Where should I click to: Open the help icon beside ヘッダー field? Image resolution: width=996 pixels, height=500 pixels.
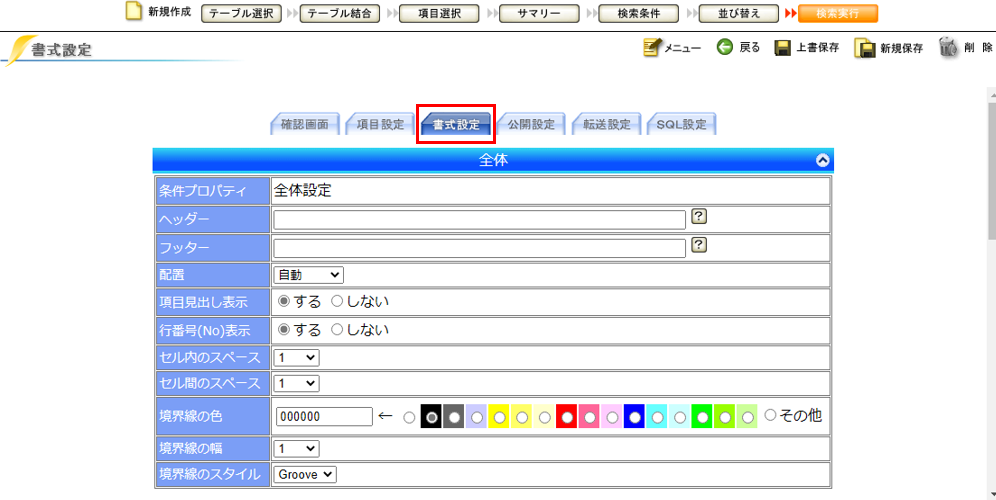tap(699, 217)
